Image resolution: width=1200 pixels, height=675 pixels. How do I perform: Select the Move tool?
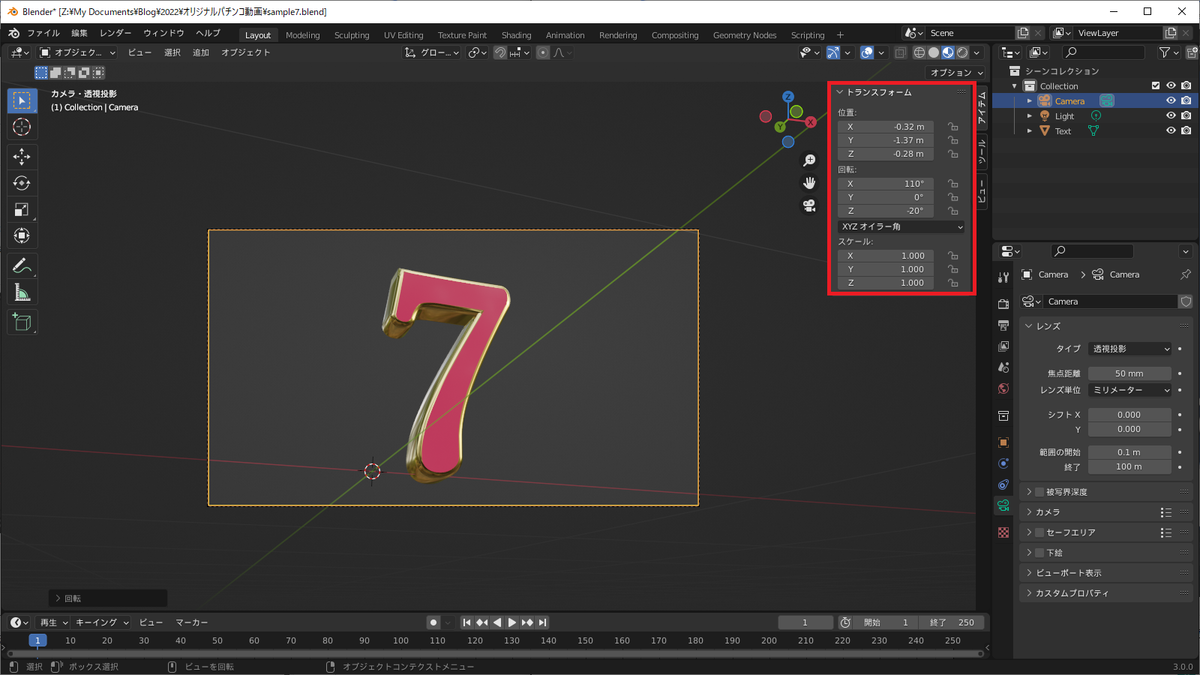click(22, 157)
